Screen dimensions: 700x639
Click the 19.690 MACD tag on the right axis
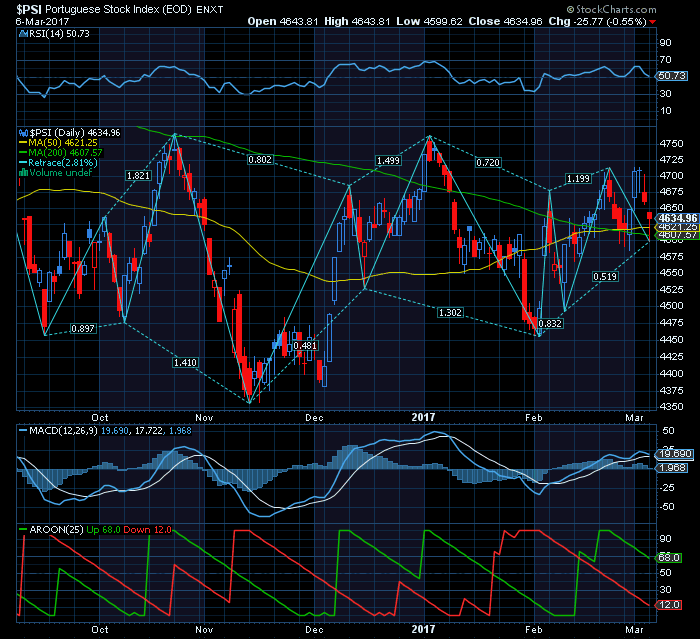click(674, 454)
